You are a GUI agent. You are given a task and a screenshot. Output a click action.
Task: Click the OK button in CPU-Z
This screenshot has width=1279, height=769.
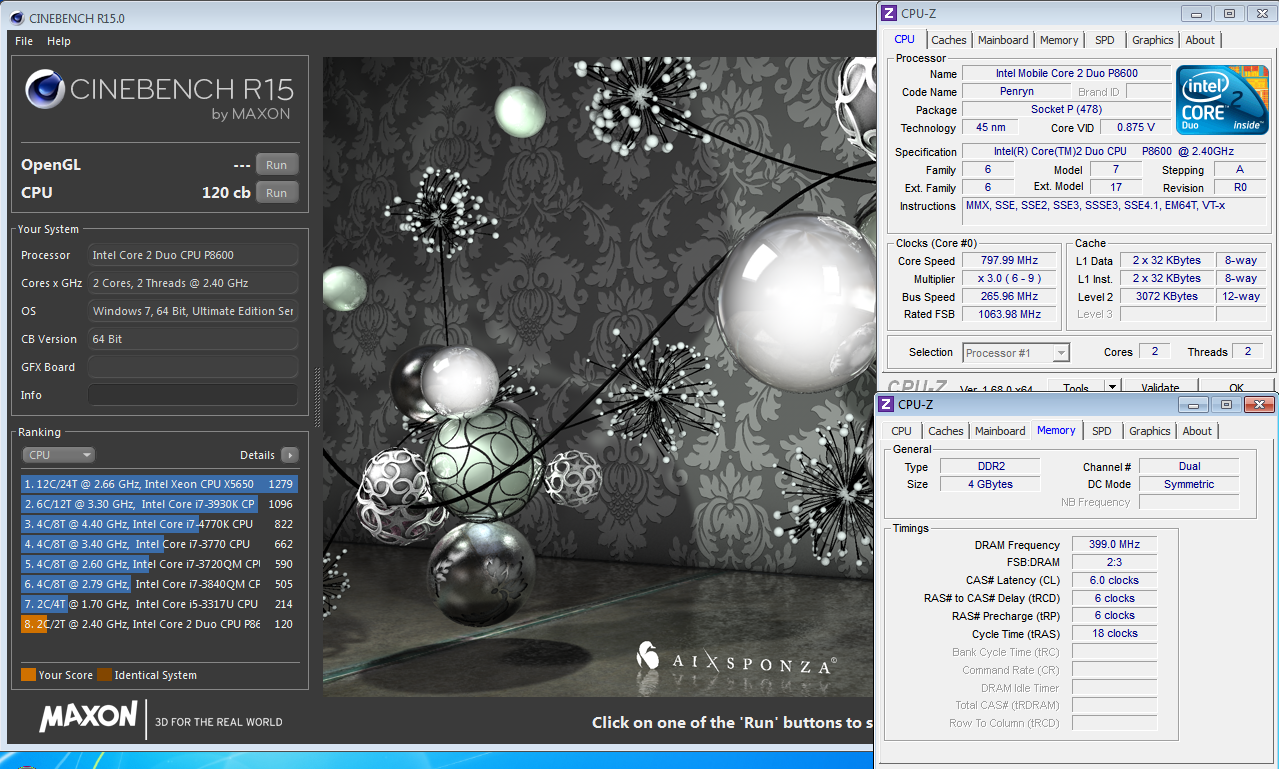pyautogui.click(x=1236, y=388)
